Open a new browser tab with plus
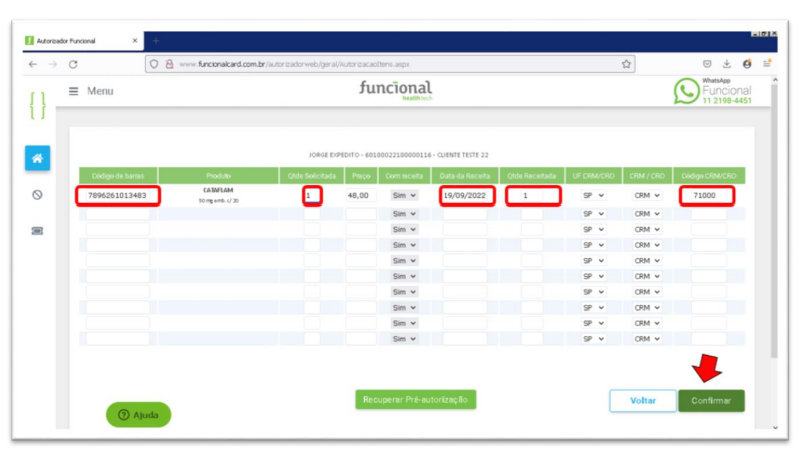Screen dimensions: 800x451 (156, 41)
